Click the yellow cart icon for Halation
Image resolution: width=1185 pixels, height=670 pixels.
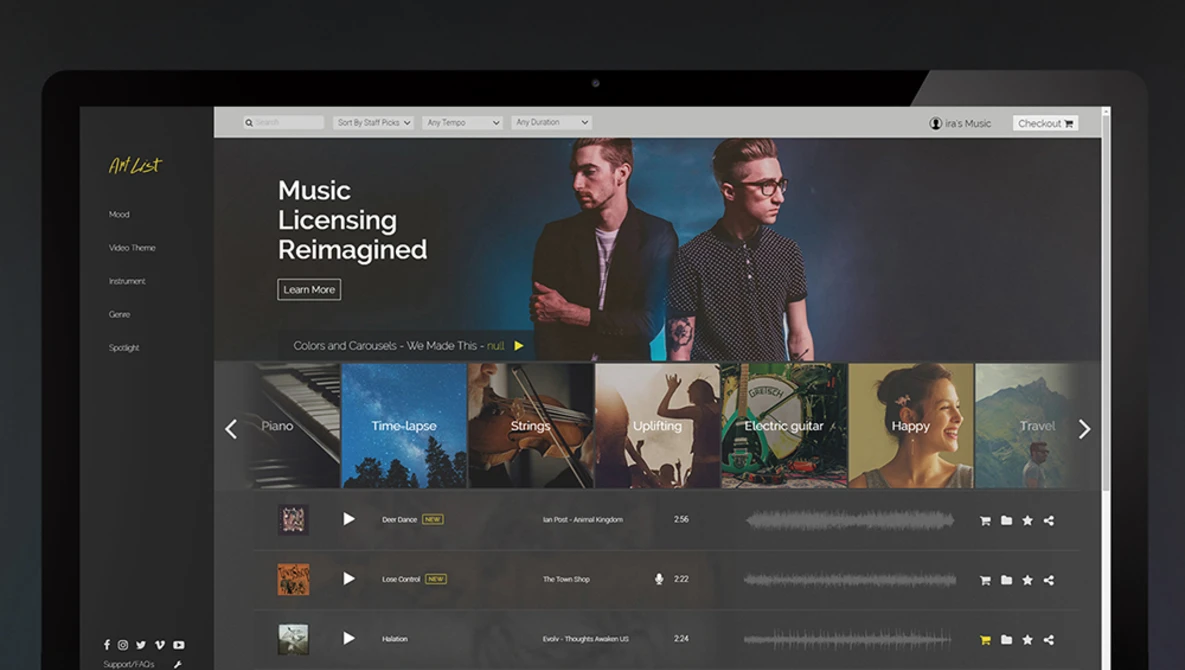point(985,640)
